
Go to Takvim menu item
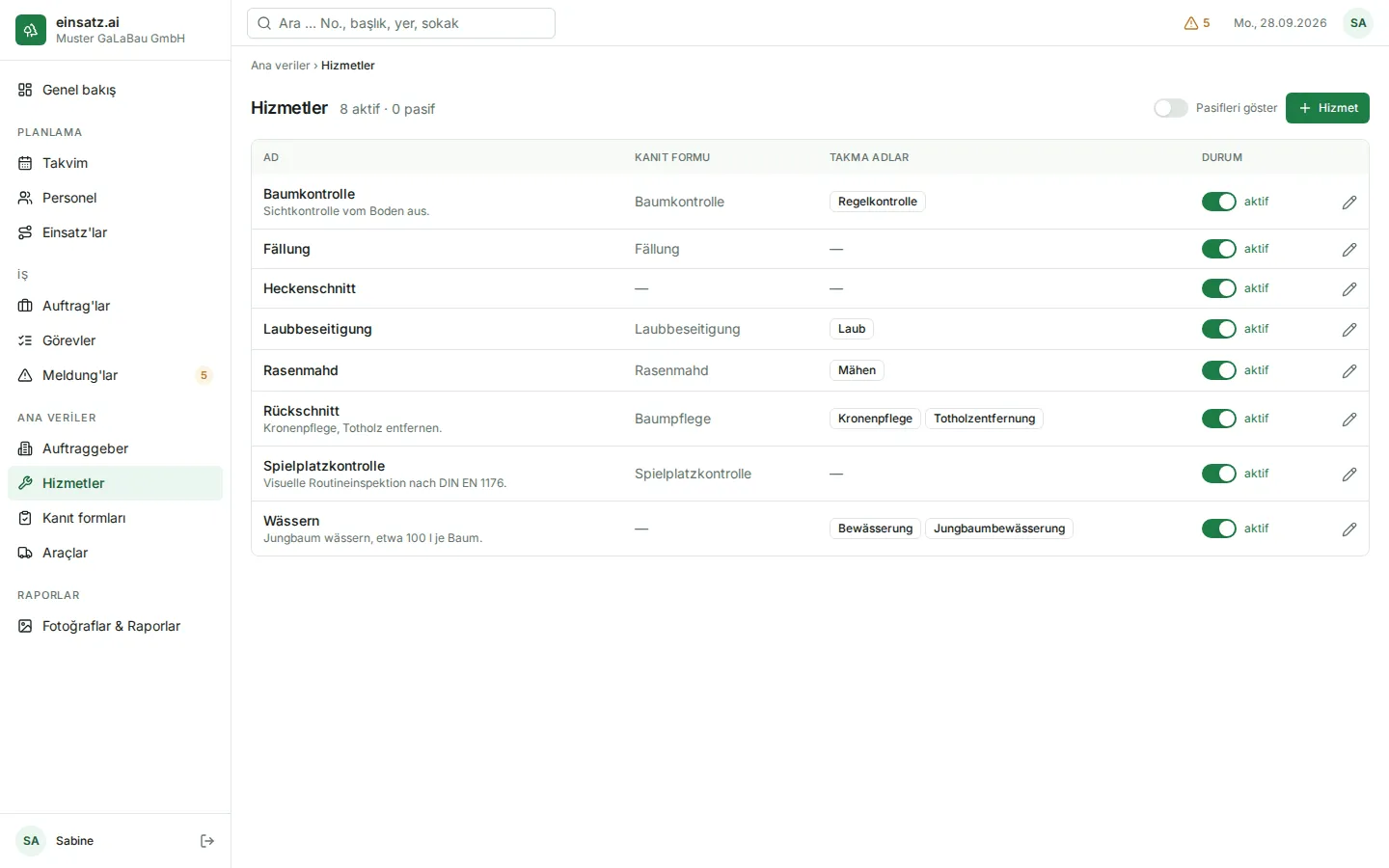(115, 163)
